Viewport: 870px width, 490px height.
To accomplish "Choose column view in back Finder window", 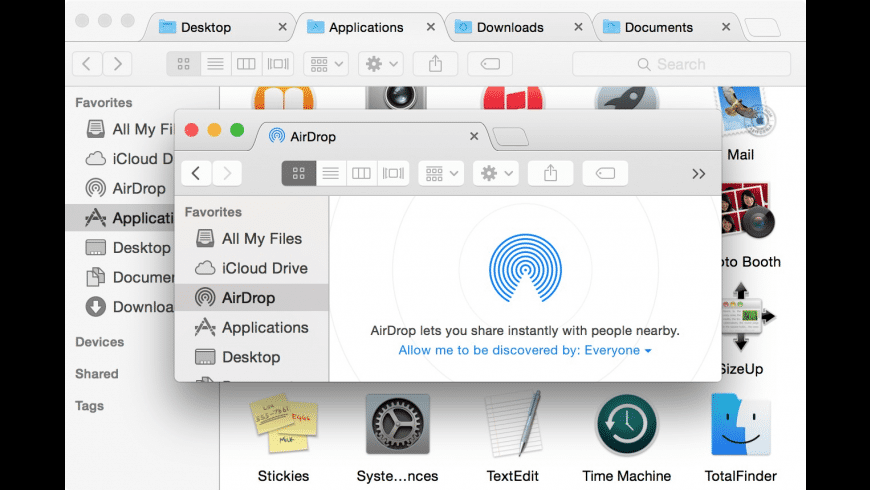I will click(246, 64).
